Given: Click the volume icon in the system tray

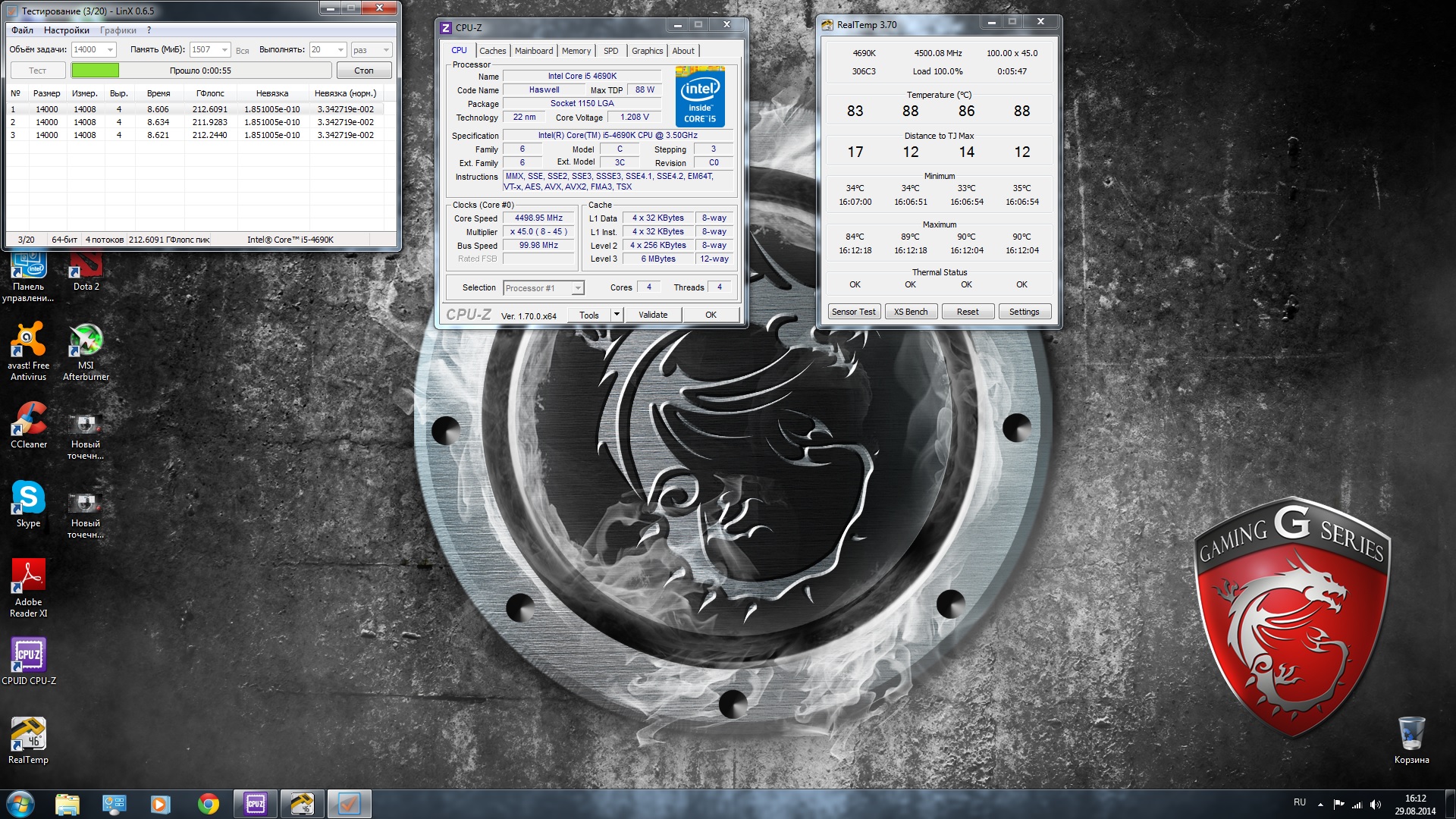Looking at the screenshot, I should click(x=1376, y=805).
